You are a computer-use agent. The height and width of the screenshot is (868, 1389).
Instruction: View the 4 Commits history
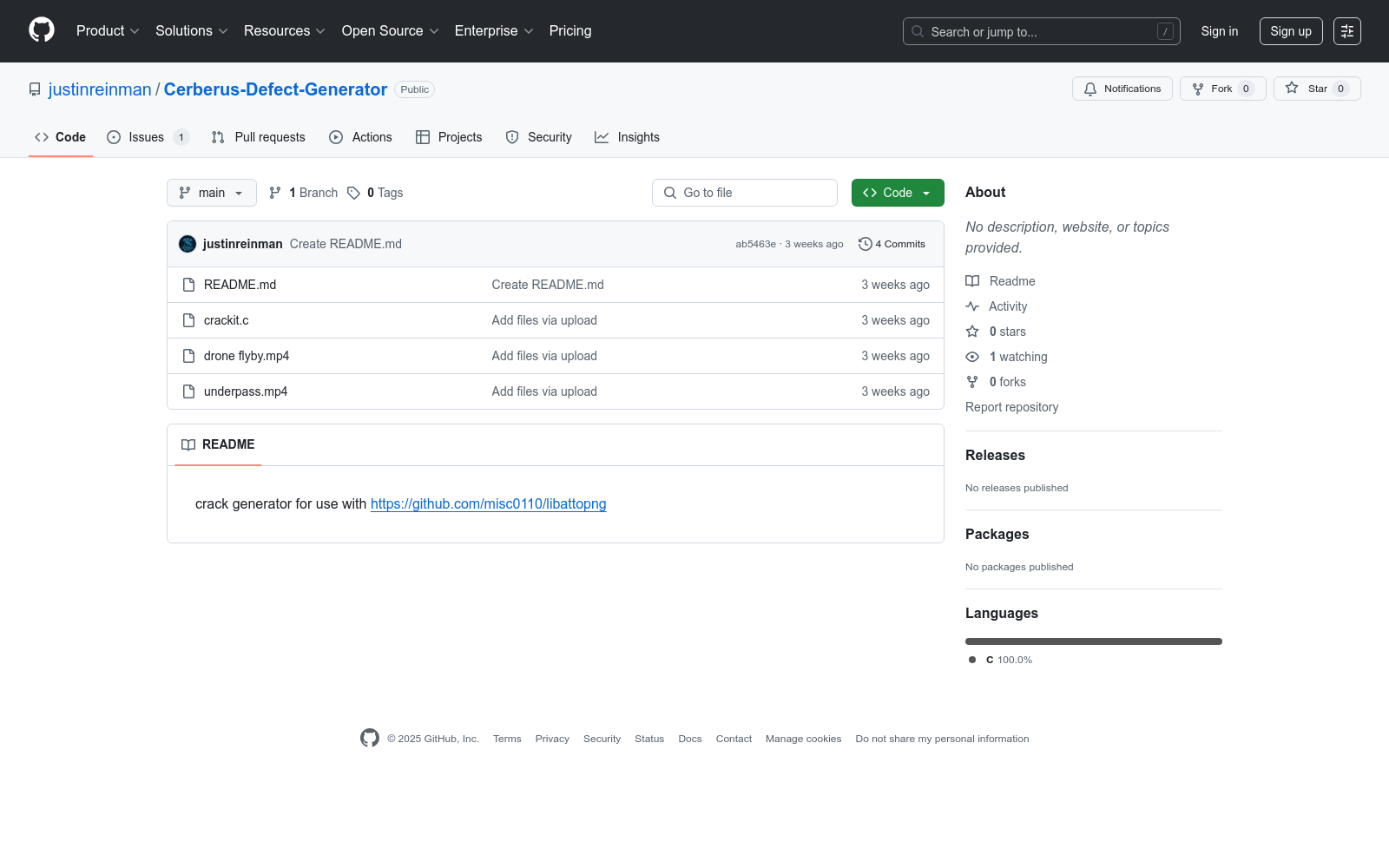click(x=892, y=244)
